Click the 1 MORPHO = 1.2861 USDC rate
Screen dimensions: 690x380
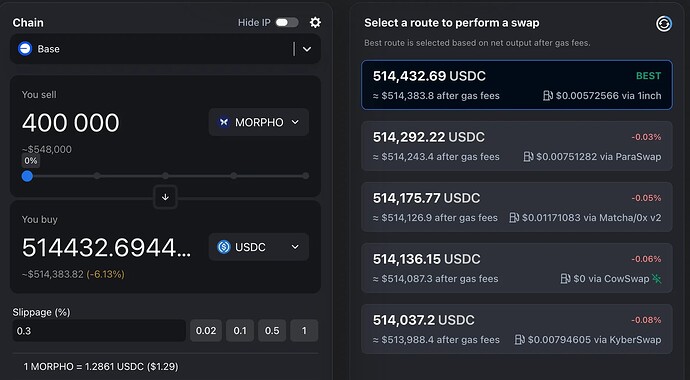coord(101,366)
